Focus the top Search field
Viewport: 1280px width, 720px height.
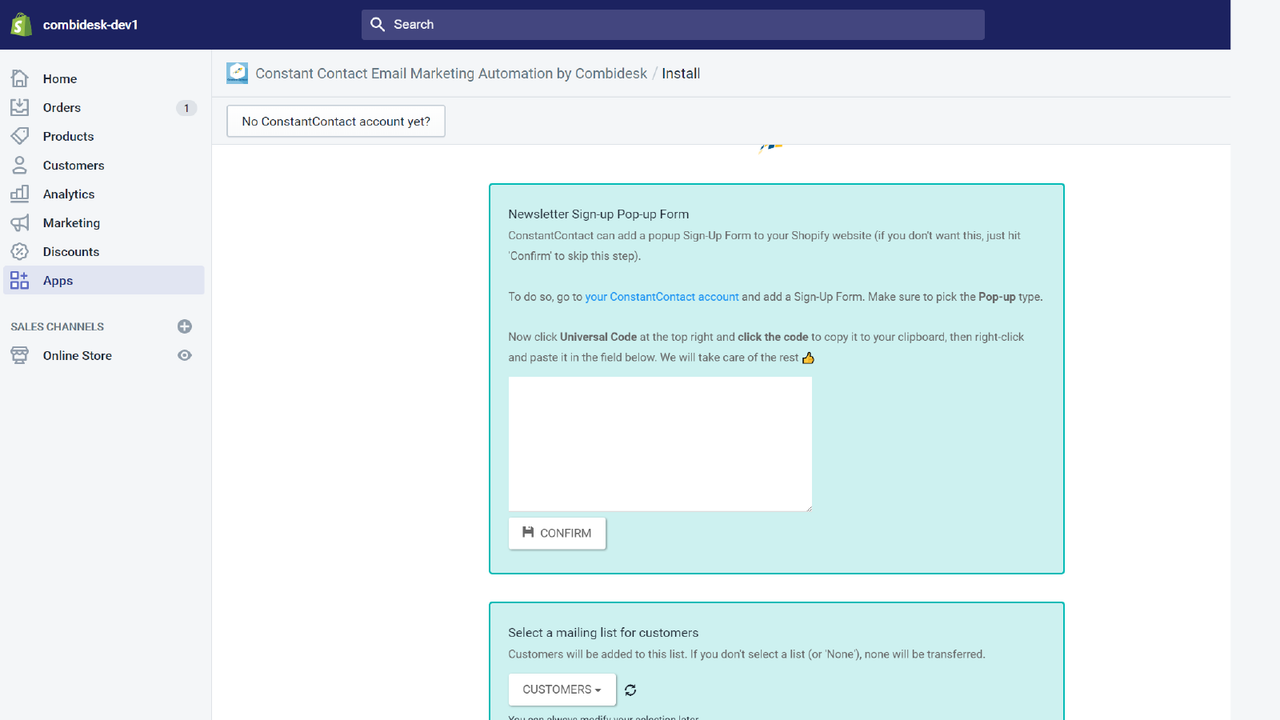pos(673,24)
